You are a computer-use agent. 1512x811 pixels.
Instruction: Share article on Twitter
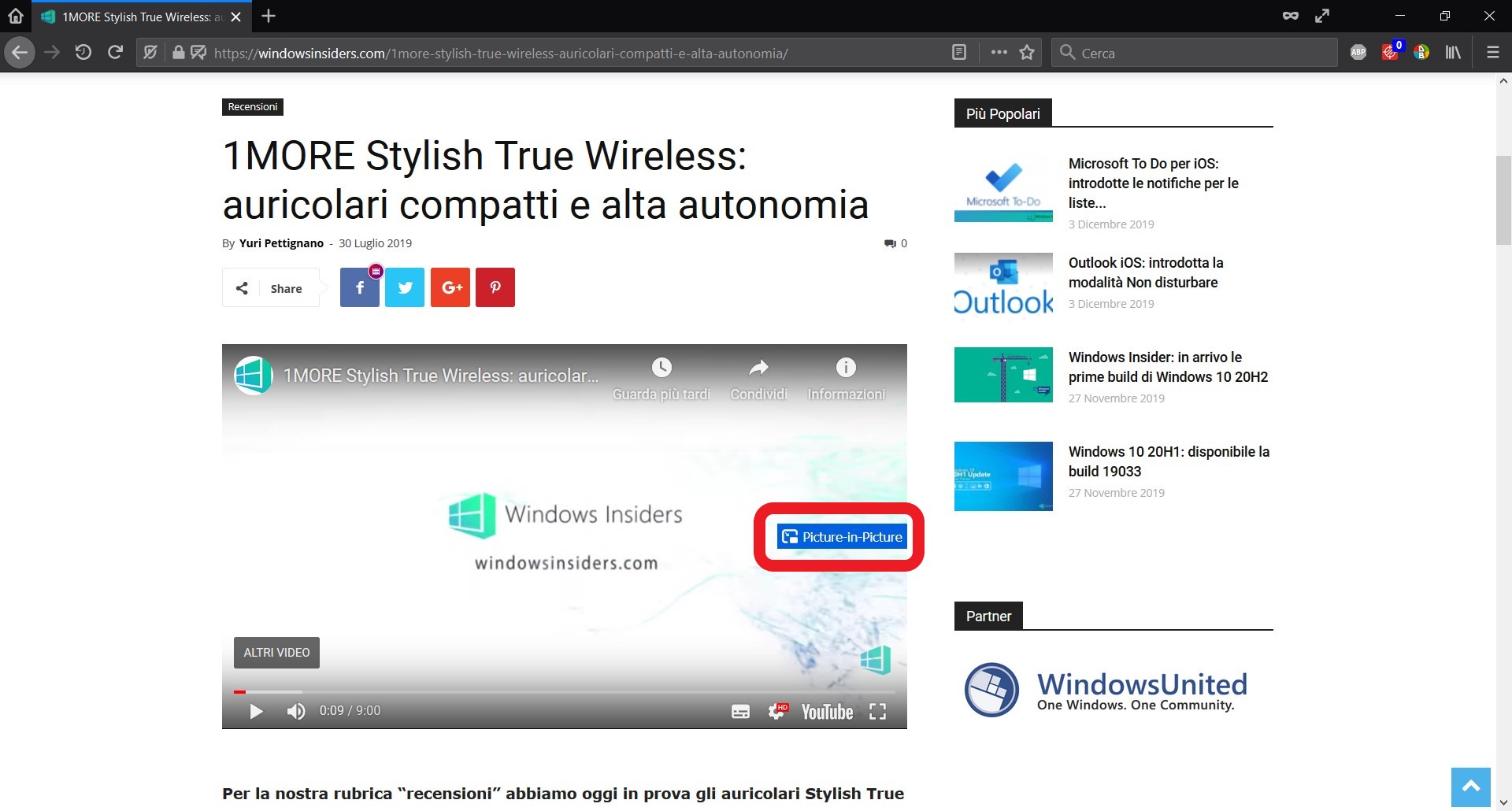click(405, 287)
